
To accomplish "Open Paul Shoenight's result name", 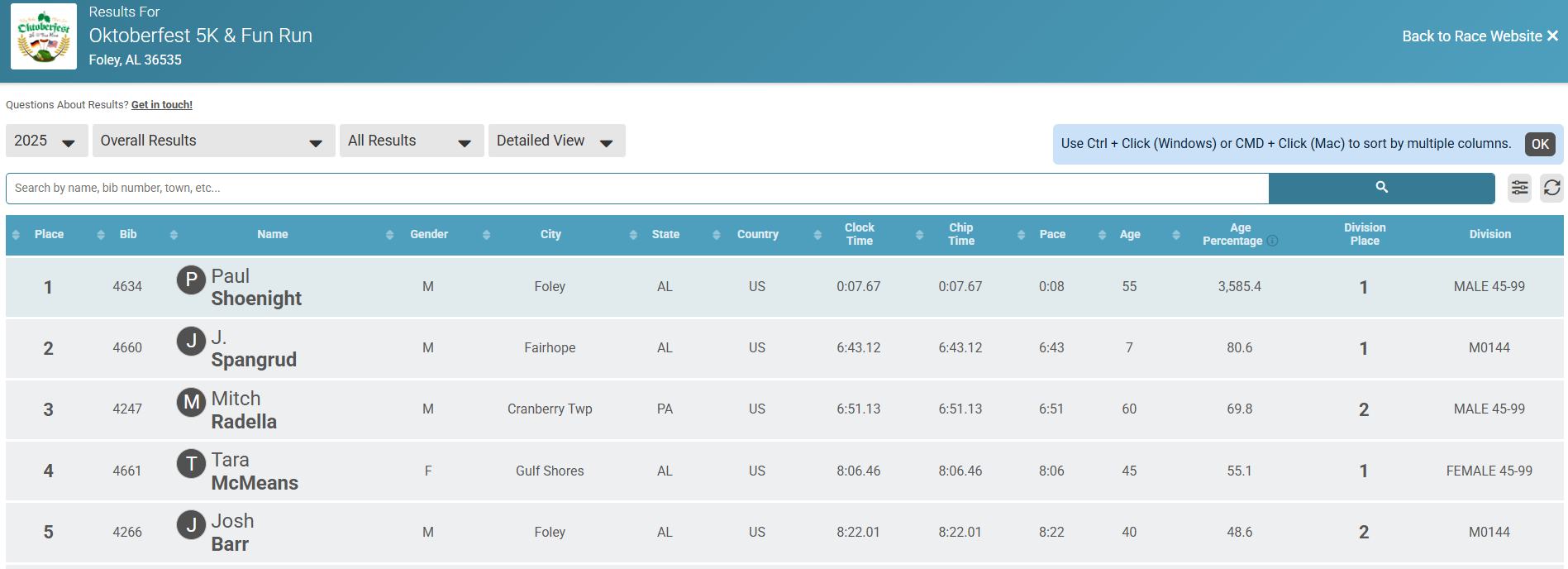I will (x=256, y=287).
